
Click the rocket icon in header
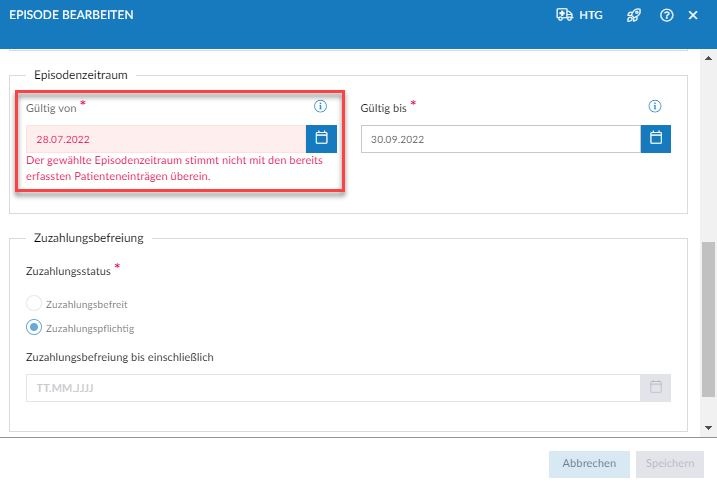click(x=633, y=15)
